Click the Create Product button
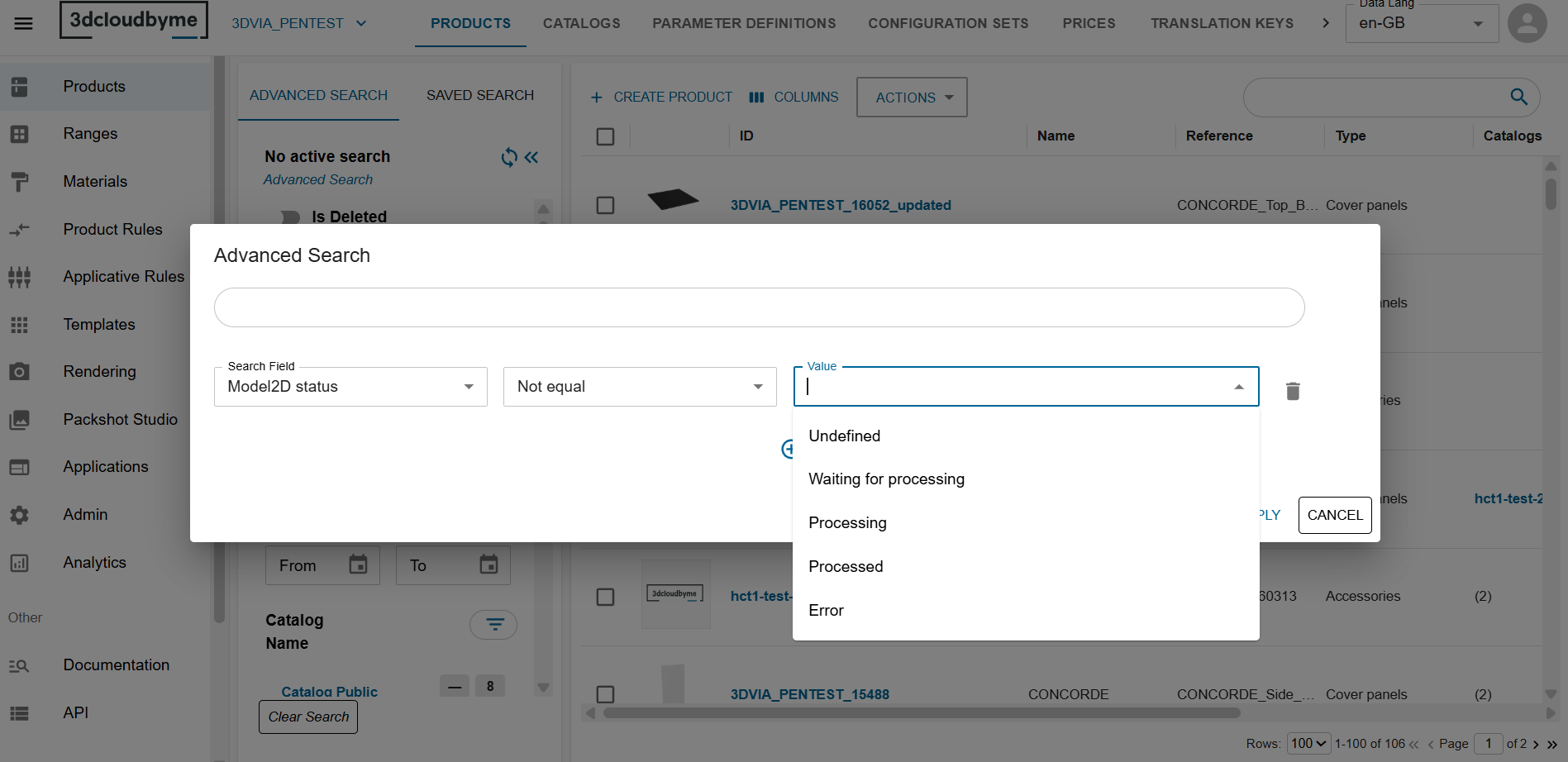This screenshot has width=1568, height=762. coord(661,98)
